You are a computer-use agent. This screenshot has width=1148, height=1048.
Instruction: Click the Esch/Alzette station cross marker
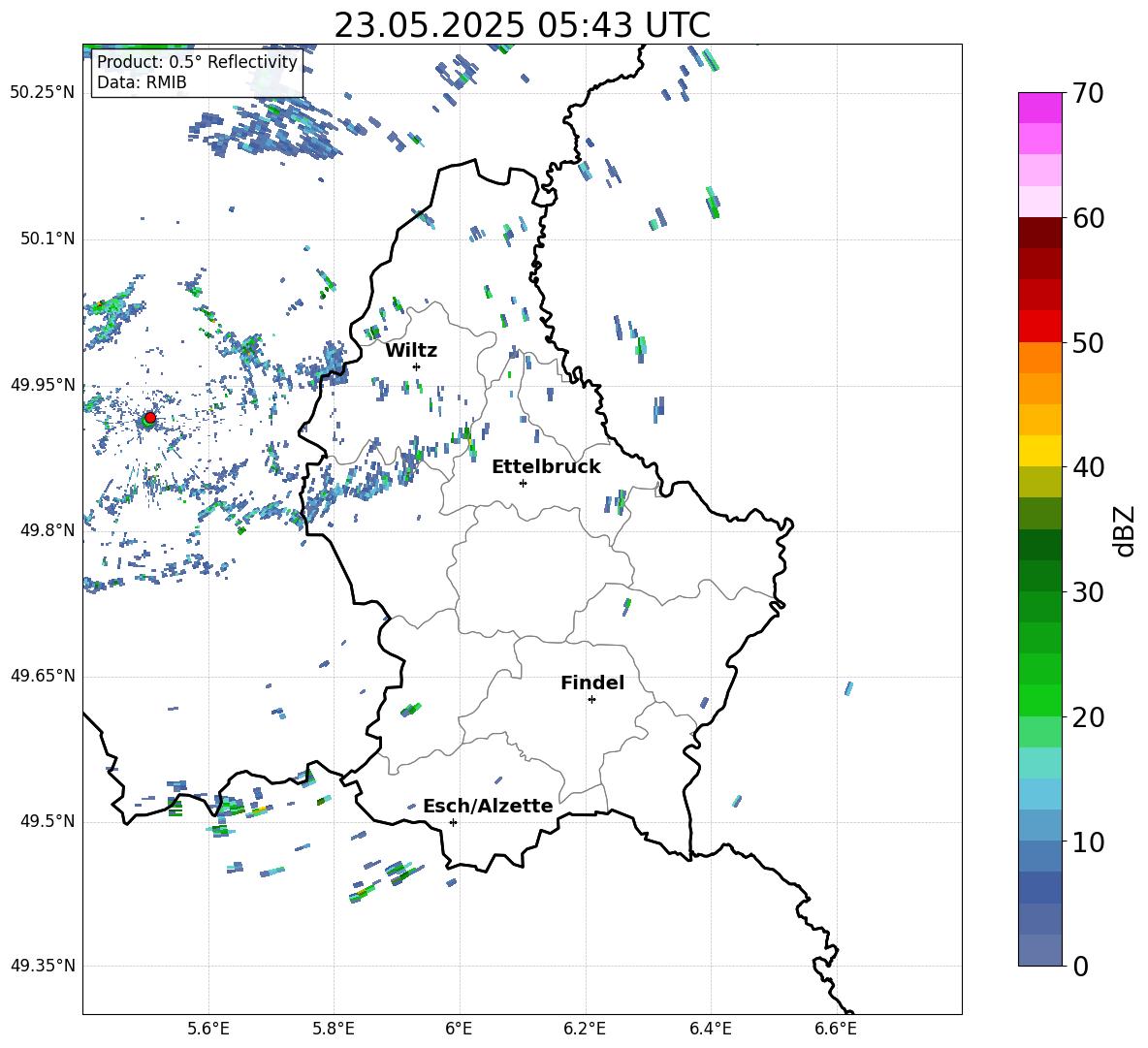tap(453, 822)
